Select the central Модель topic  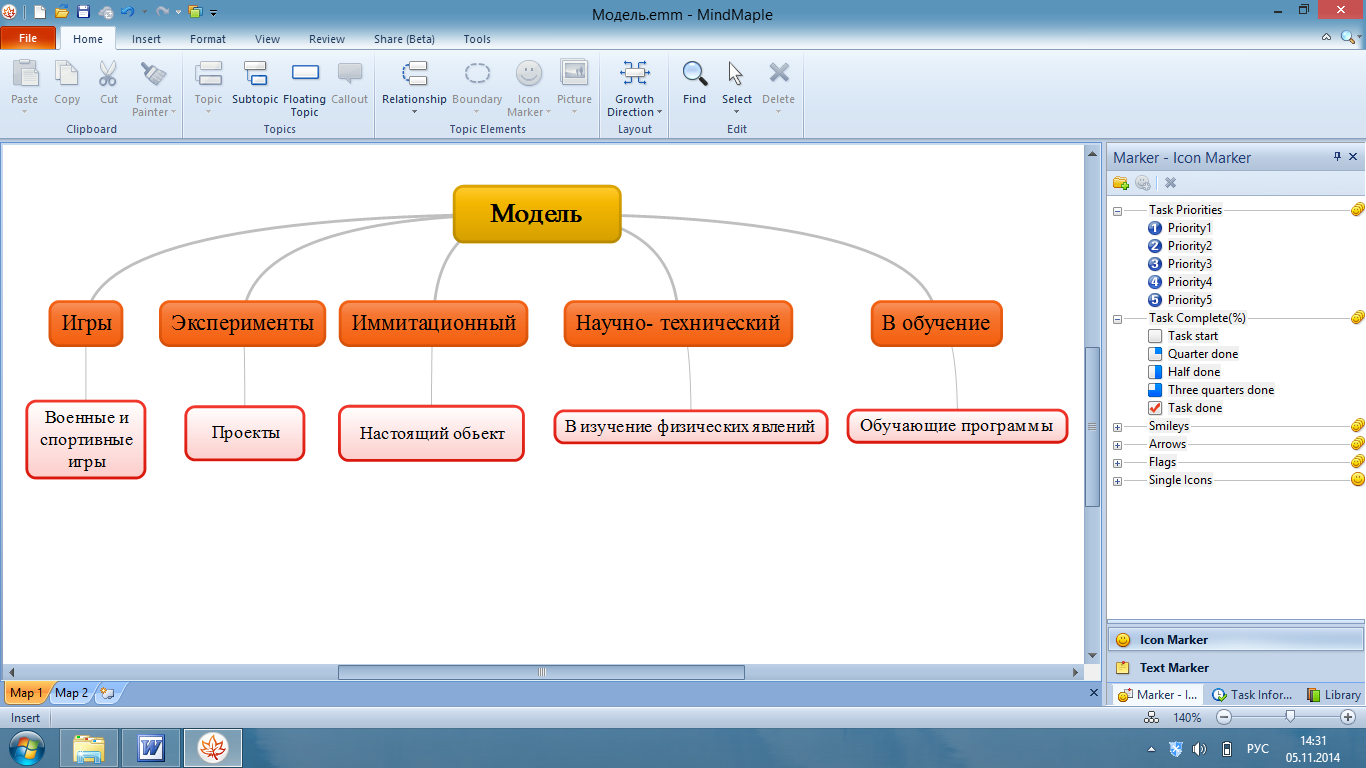pos(537,214)
